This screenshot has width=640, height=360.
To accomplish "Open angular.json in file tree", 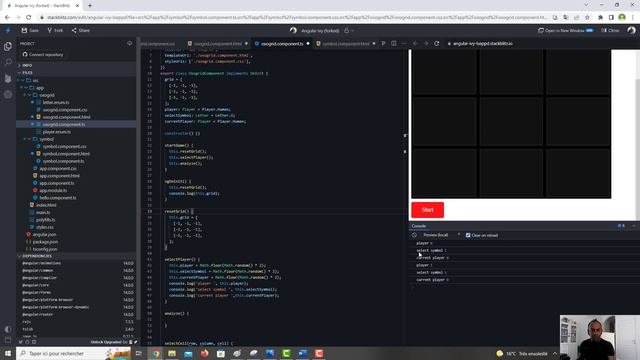I will tap(44, 234).
